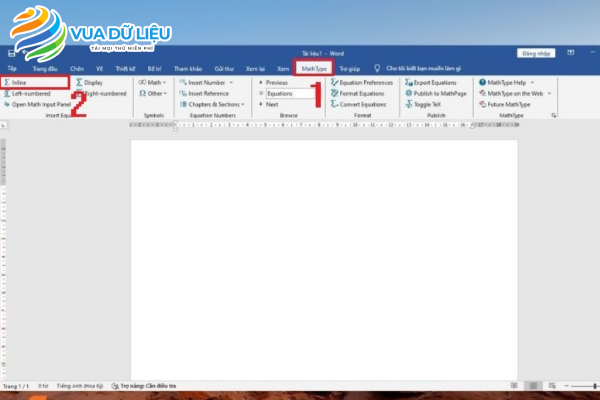
Task: Switch to the MathType ribbon tab
Action: click(x=314, y=68)
